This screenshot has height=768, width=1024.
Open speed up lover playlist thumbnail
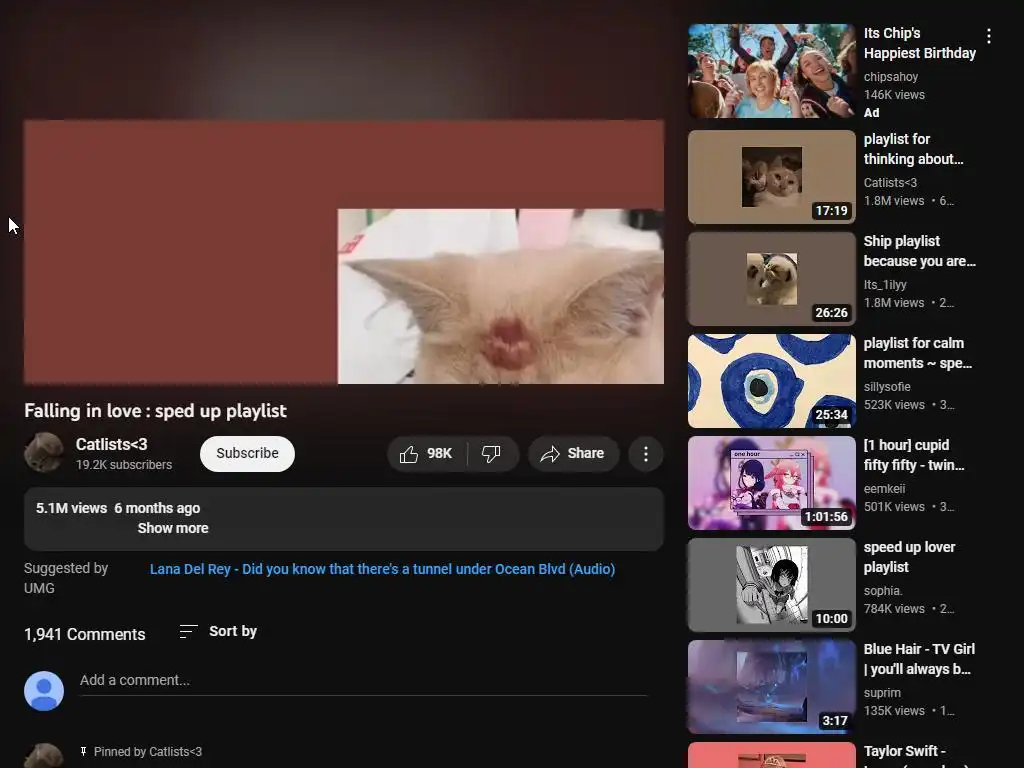771,584
